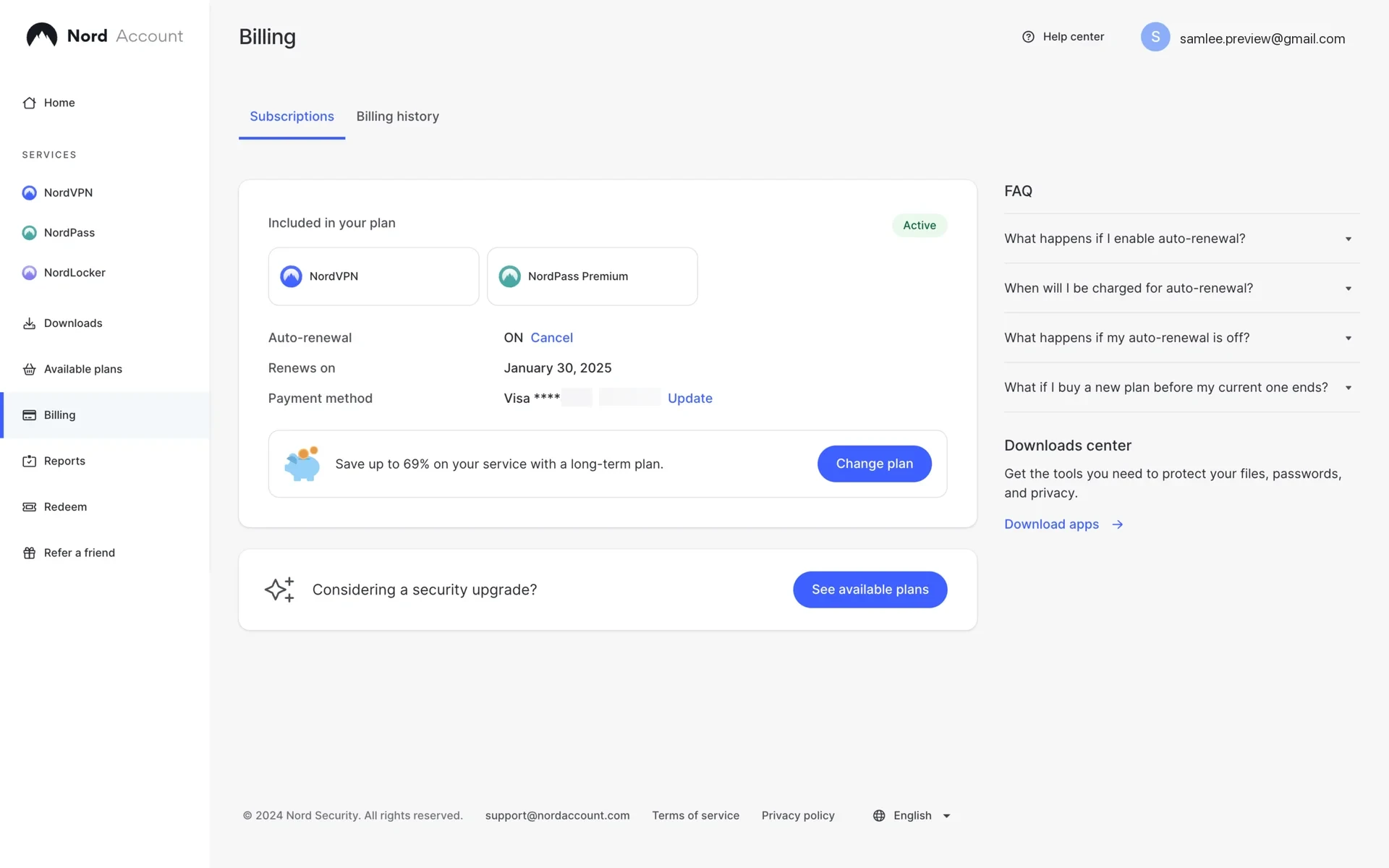Click the 'Downloads center' heading
This screenshot has width=1389, height=868.
point(1067,446)
